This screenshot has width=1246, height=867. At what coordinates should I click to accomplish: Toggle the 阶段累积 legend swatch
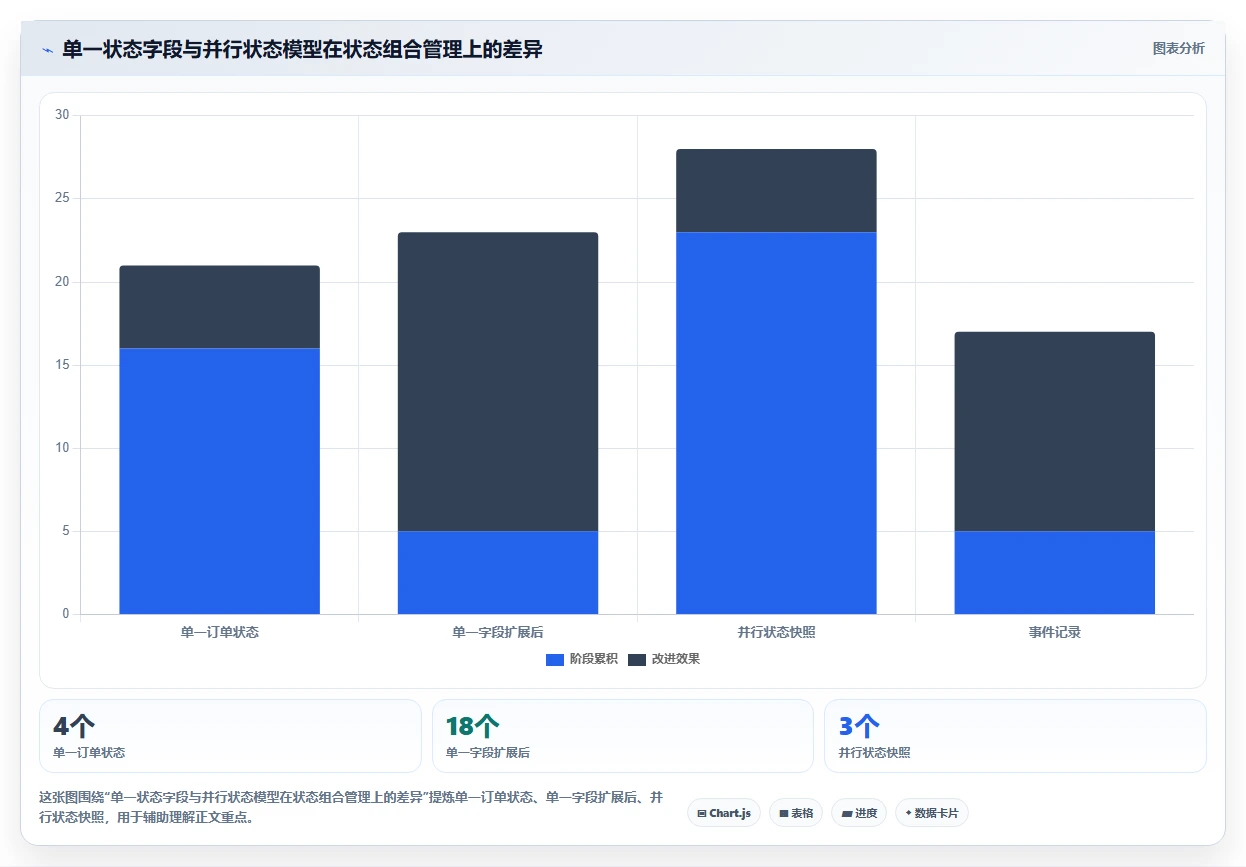pyautogui.click(x=555, y=659)
